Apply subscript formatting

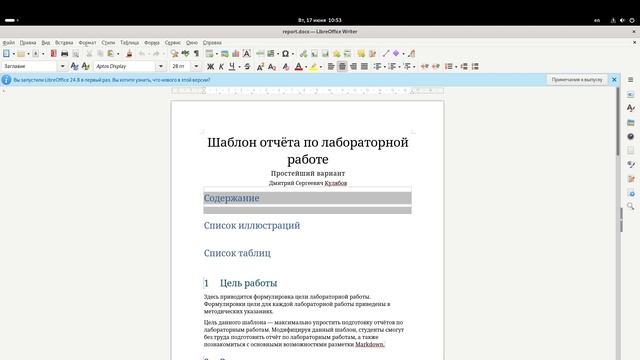point(272,66)
